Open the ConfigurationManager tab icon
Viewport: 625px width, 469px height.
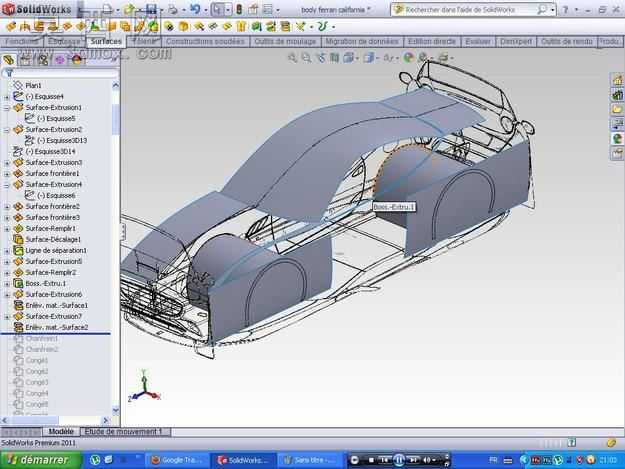click(43, 60)
